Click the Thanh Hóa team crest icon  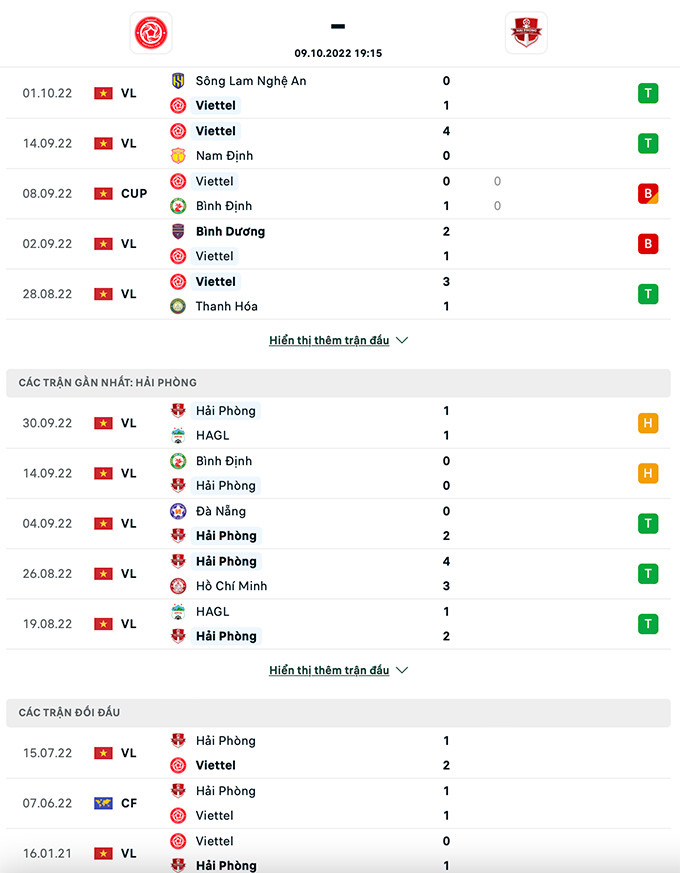178,306
